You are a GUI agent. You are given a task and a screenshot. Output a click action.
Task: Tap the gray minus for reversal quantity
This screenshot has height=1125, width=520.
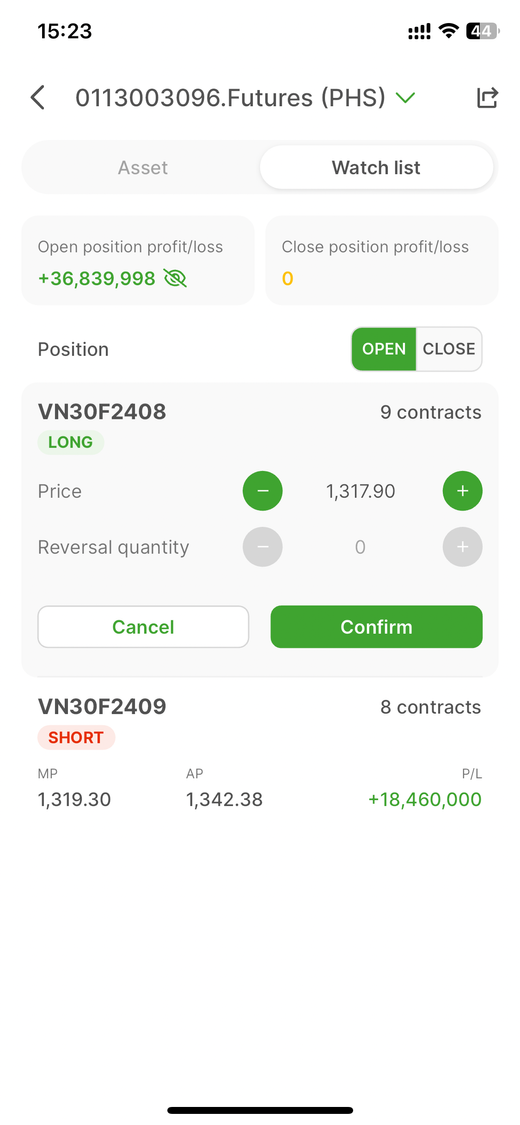coord(263,547)
